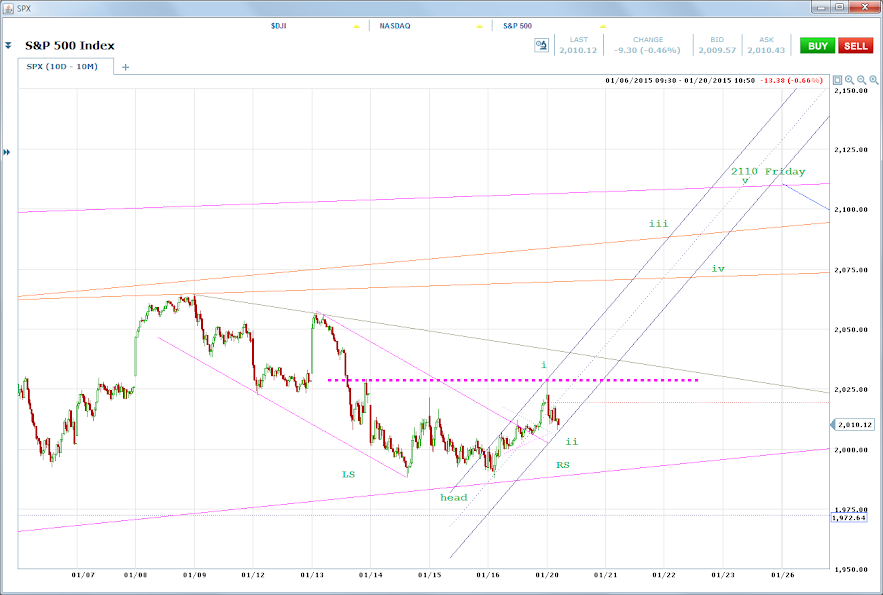Click the yellow marker next to $DJI
The image size is (883, 595).
pyautogui.click(x=356, y=26)
